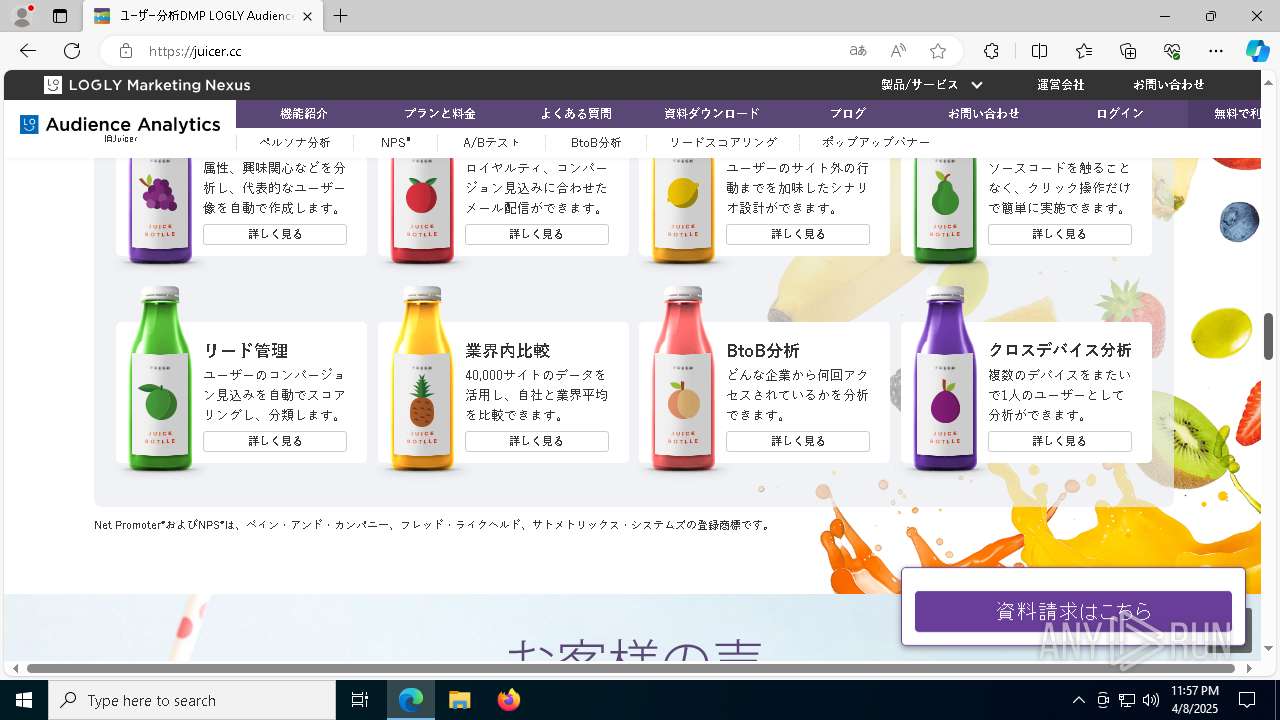The width and height of the screenshot is (1280, 720).
Task: Open the 機能紹介 menu item
Action: point(304,114)
